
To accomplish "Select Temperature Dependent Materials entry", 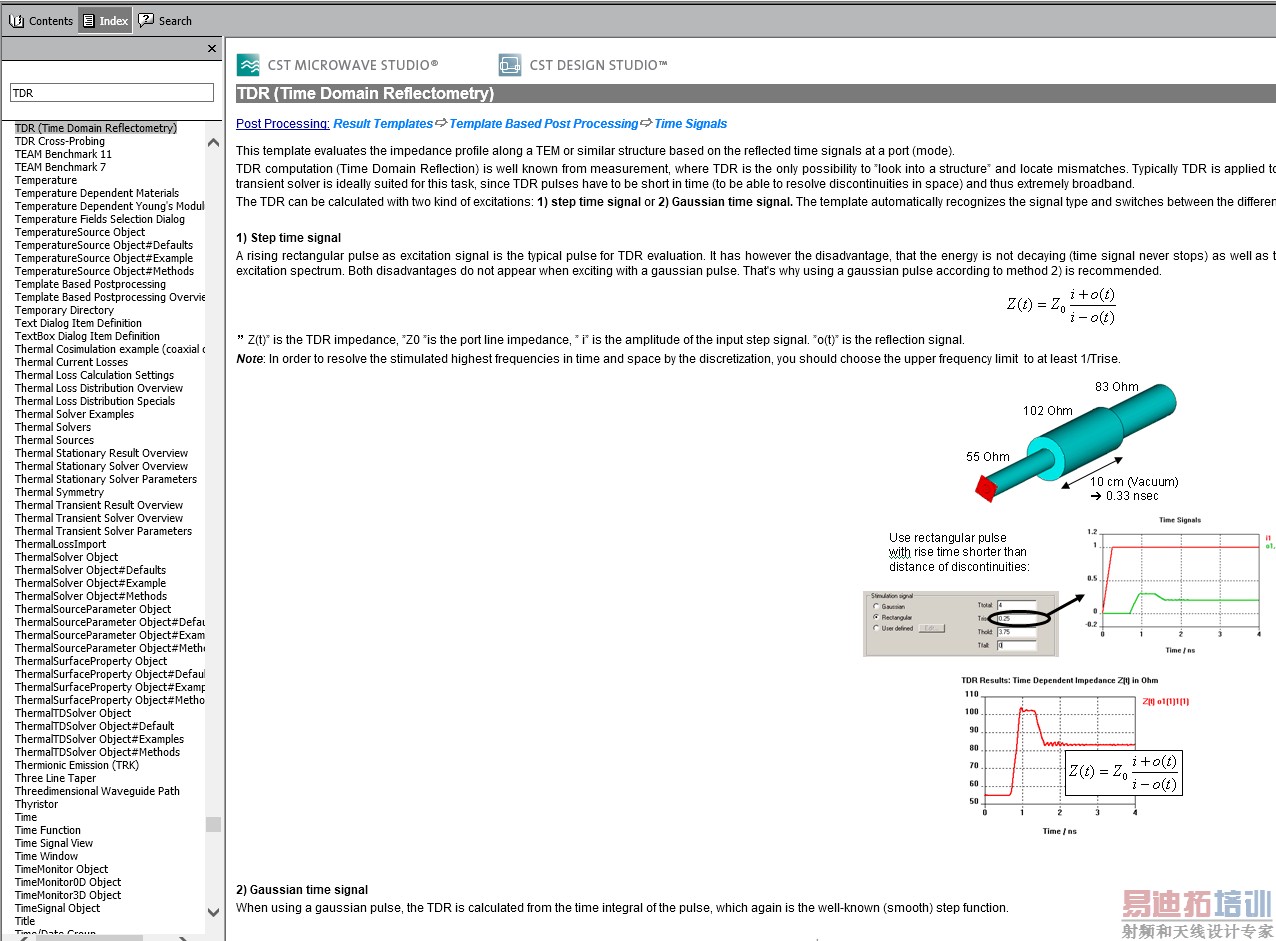I will pyautogui.click(x=97, y=193).
